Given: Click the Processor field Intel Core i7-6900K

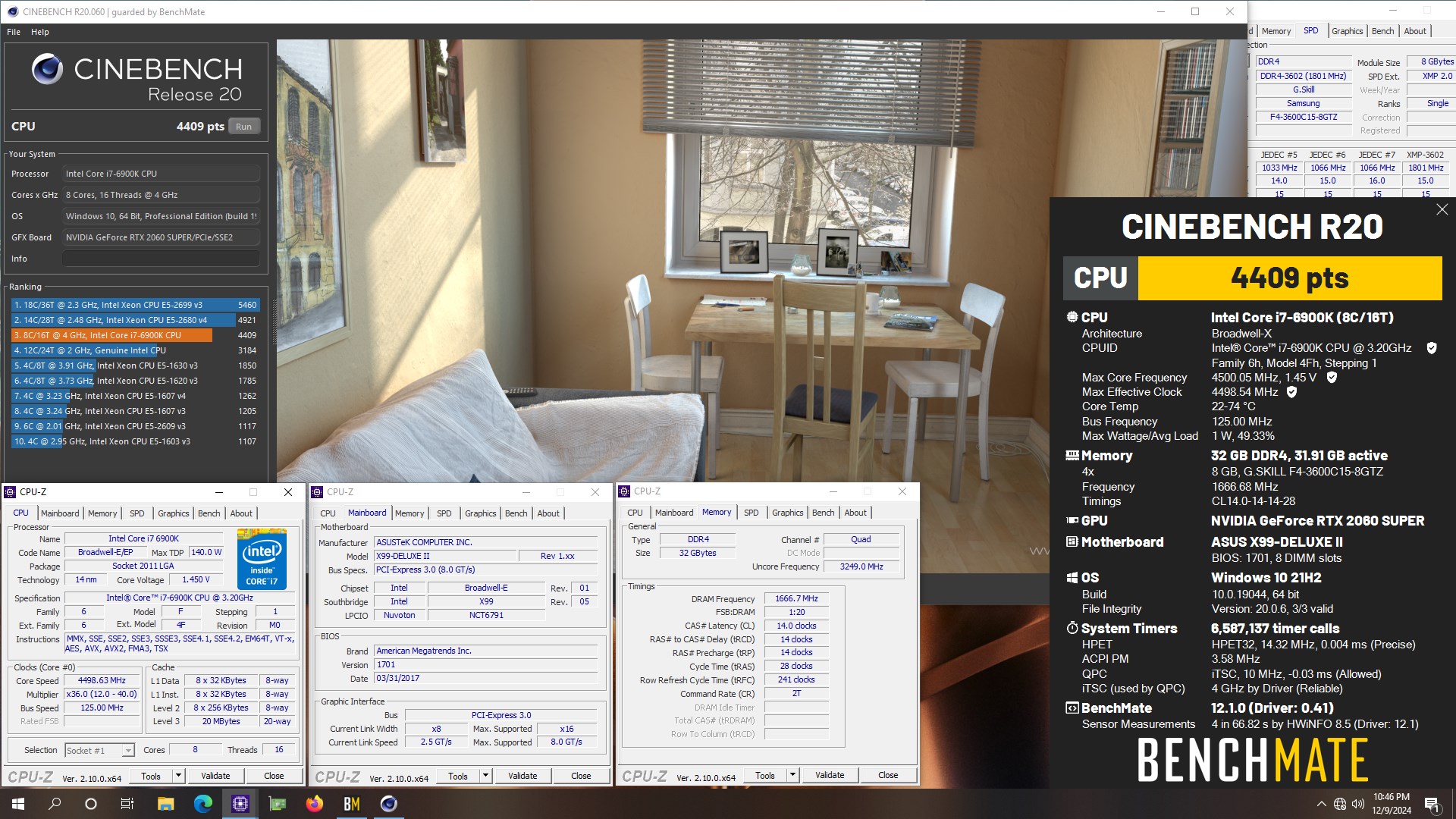Looking at the screenshot, I should [161, 174].
